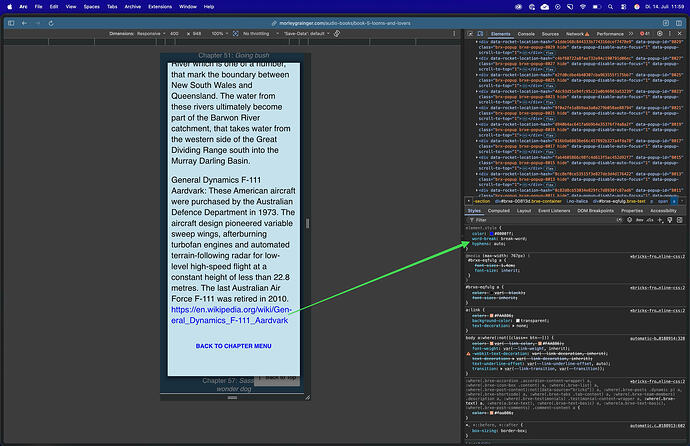
Task: Activate the inspect element picker icon
Action: [x=470, y=33]
